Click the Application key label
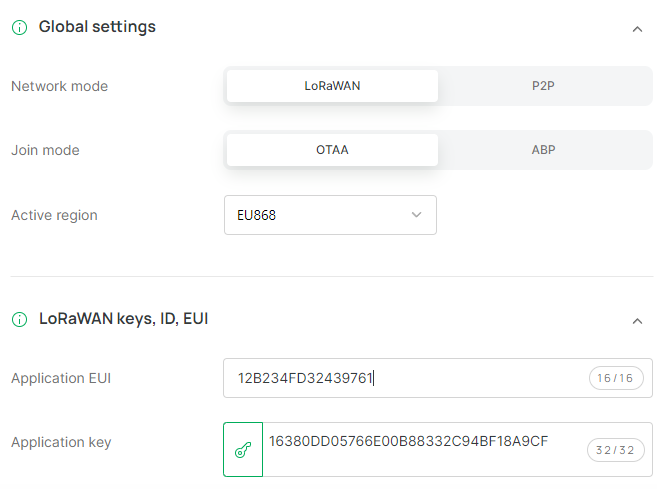This screenshot has height=489, width=657. [x=61, y=442]
